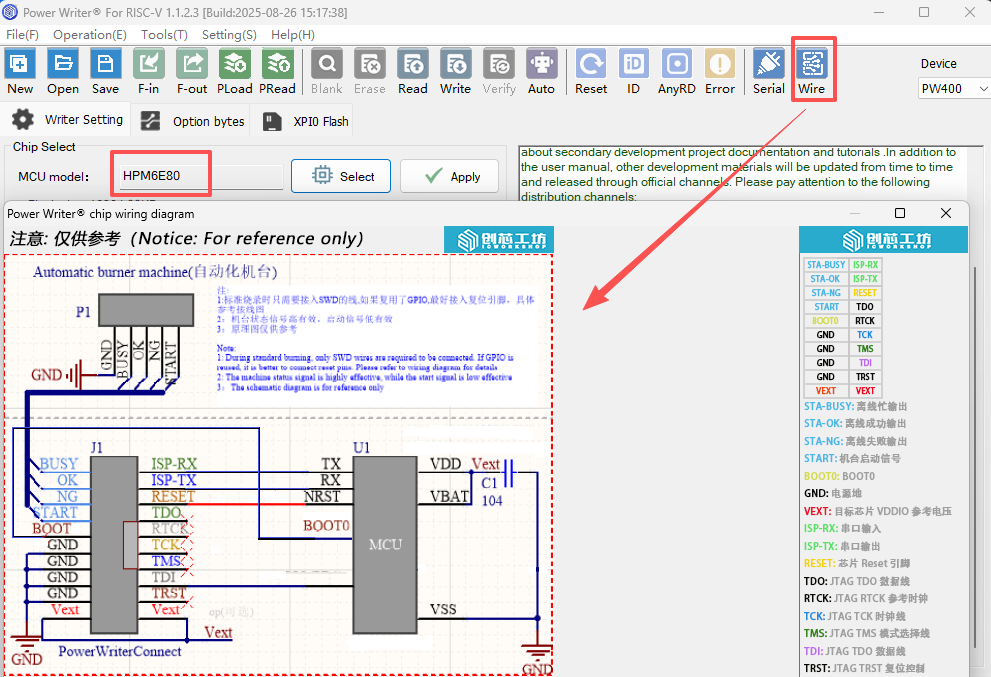Open the Help(H) menu

click(x=293, y=35)
